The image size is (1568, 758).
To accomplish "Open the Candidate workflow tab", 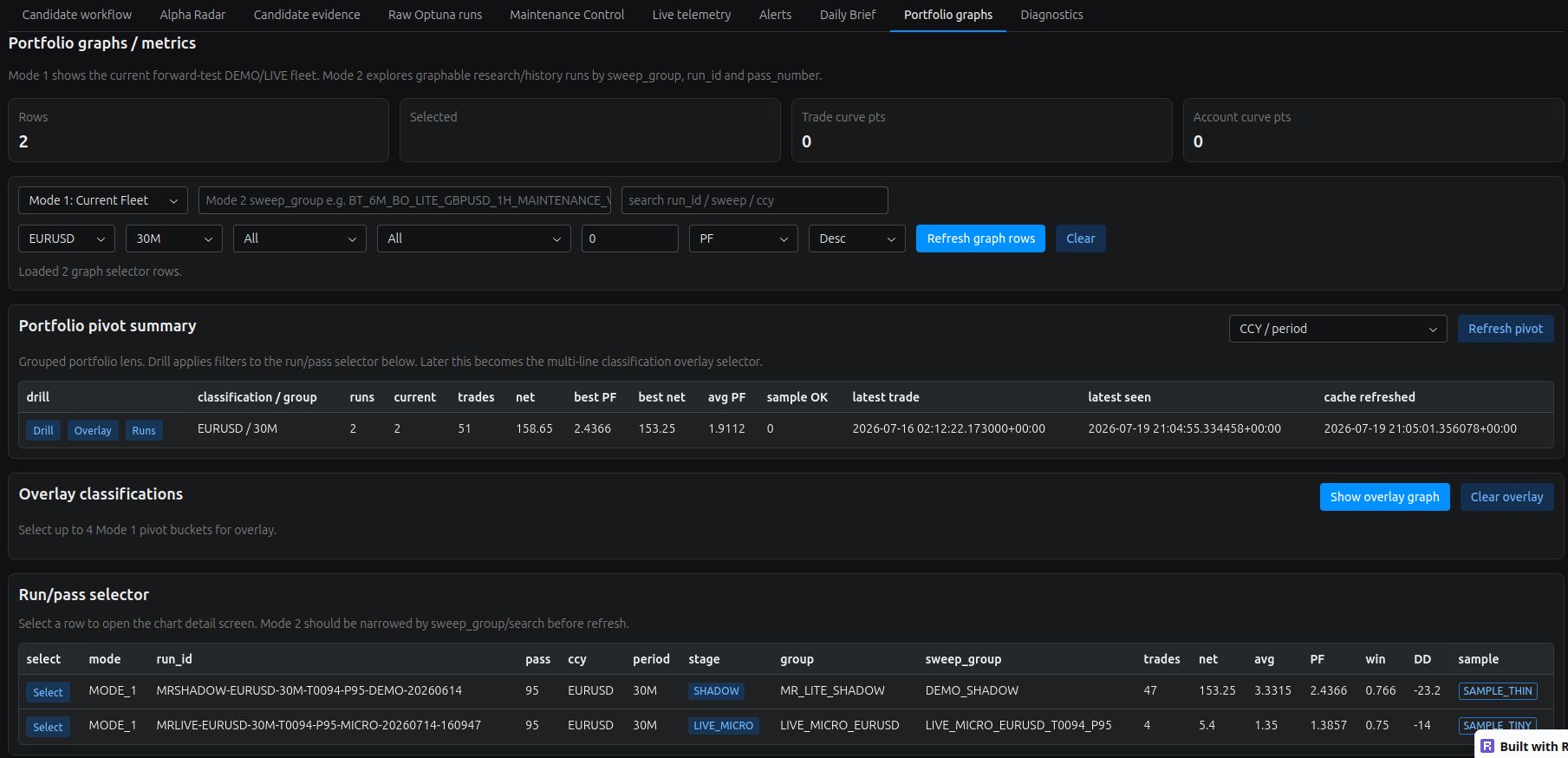I will click(x=76, y=15).
